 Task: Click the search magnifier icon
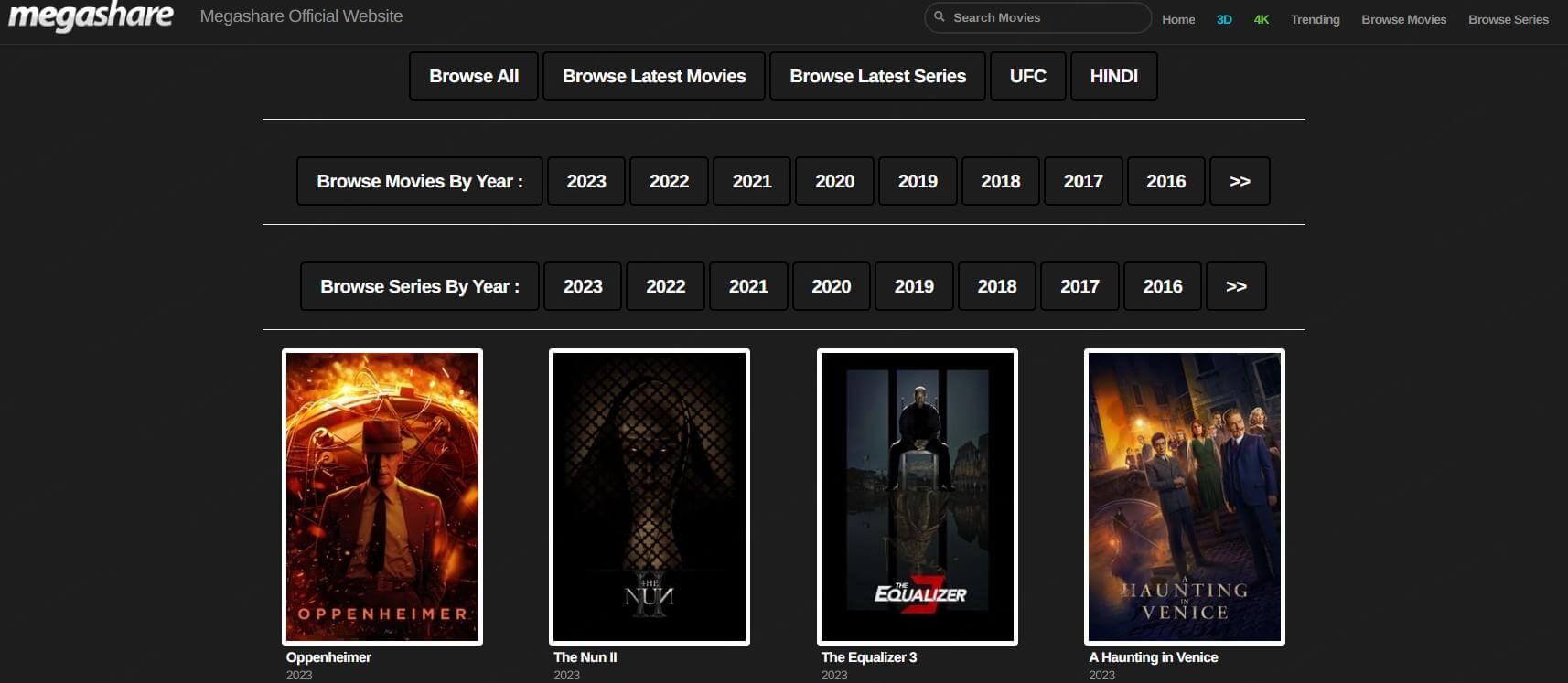[x=939, y=17]
